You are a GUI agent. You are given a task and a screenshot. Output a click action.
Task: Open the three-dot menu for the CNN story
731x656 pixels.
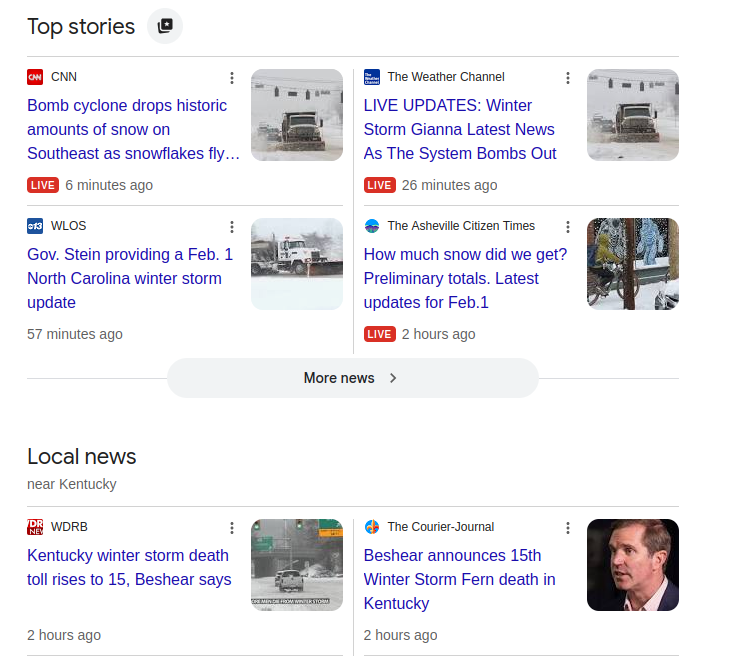232,78
